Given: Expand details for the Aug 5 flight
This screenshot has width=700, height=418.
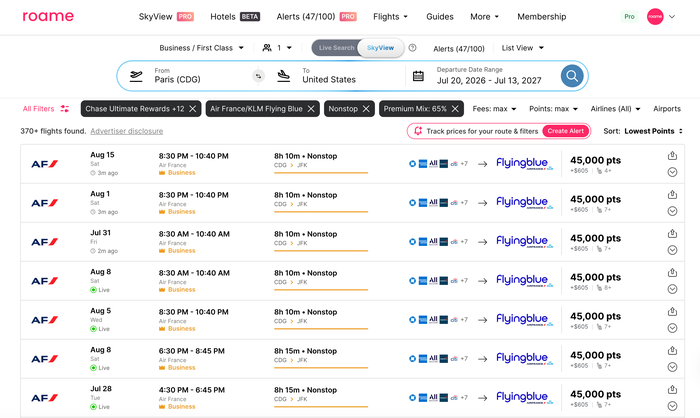Looking at the screenshot, I should [x=672, y=328].
